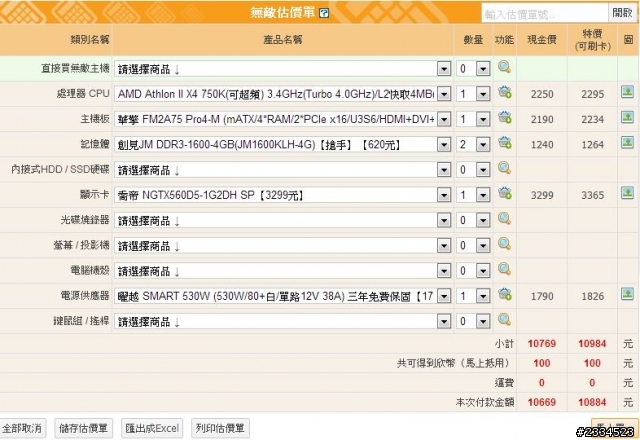The image size is (640, 440).
Task: Change quantity dropdown for 電腦機殼 row
Action: (473, 271)
